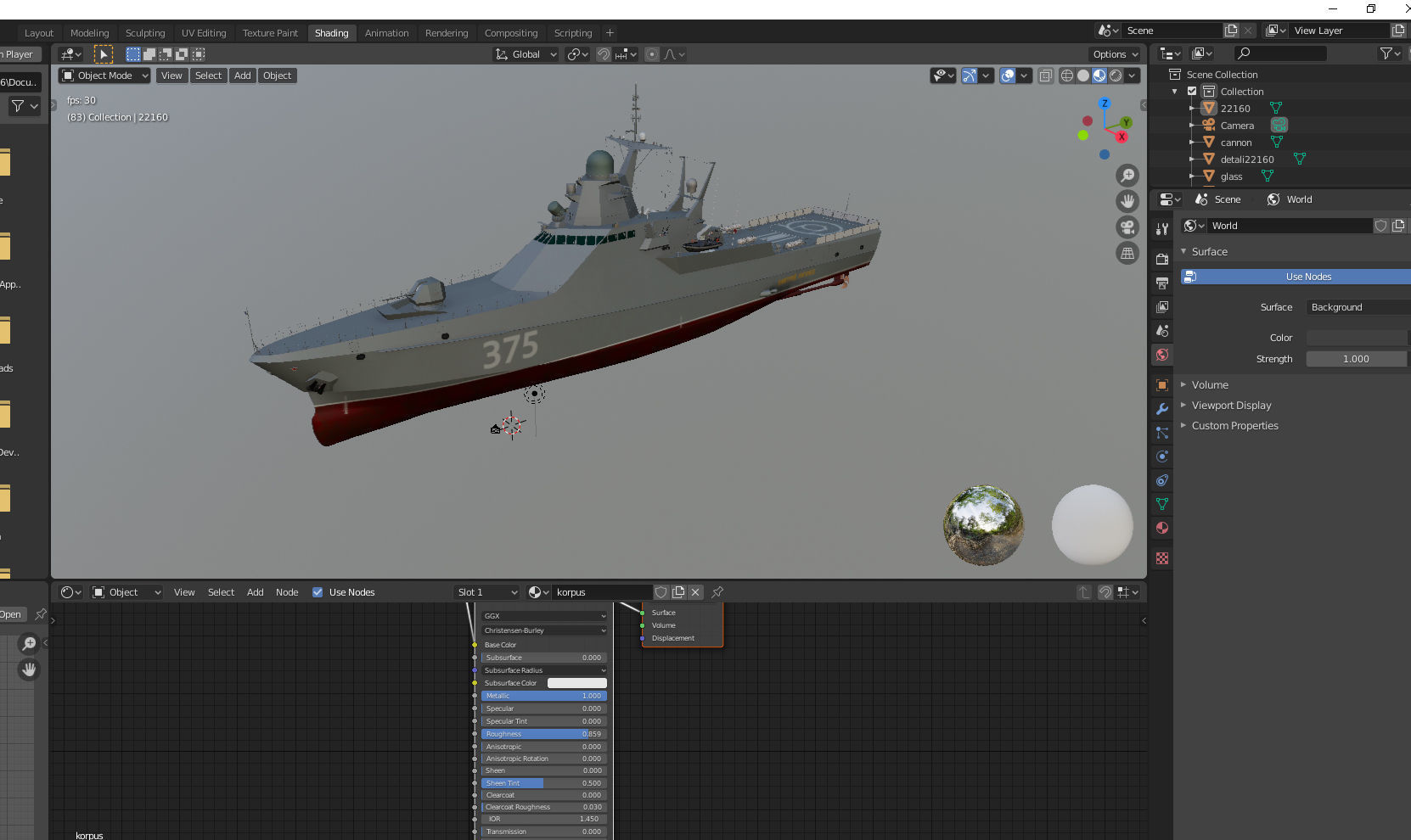The width and height of the screenshot is (1411, 840).
Task: Click the Z axis of navigation gizmo
Action: 1105,104
